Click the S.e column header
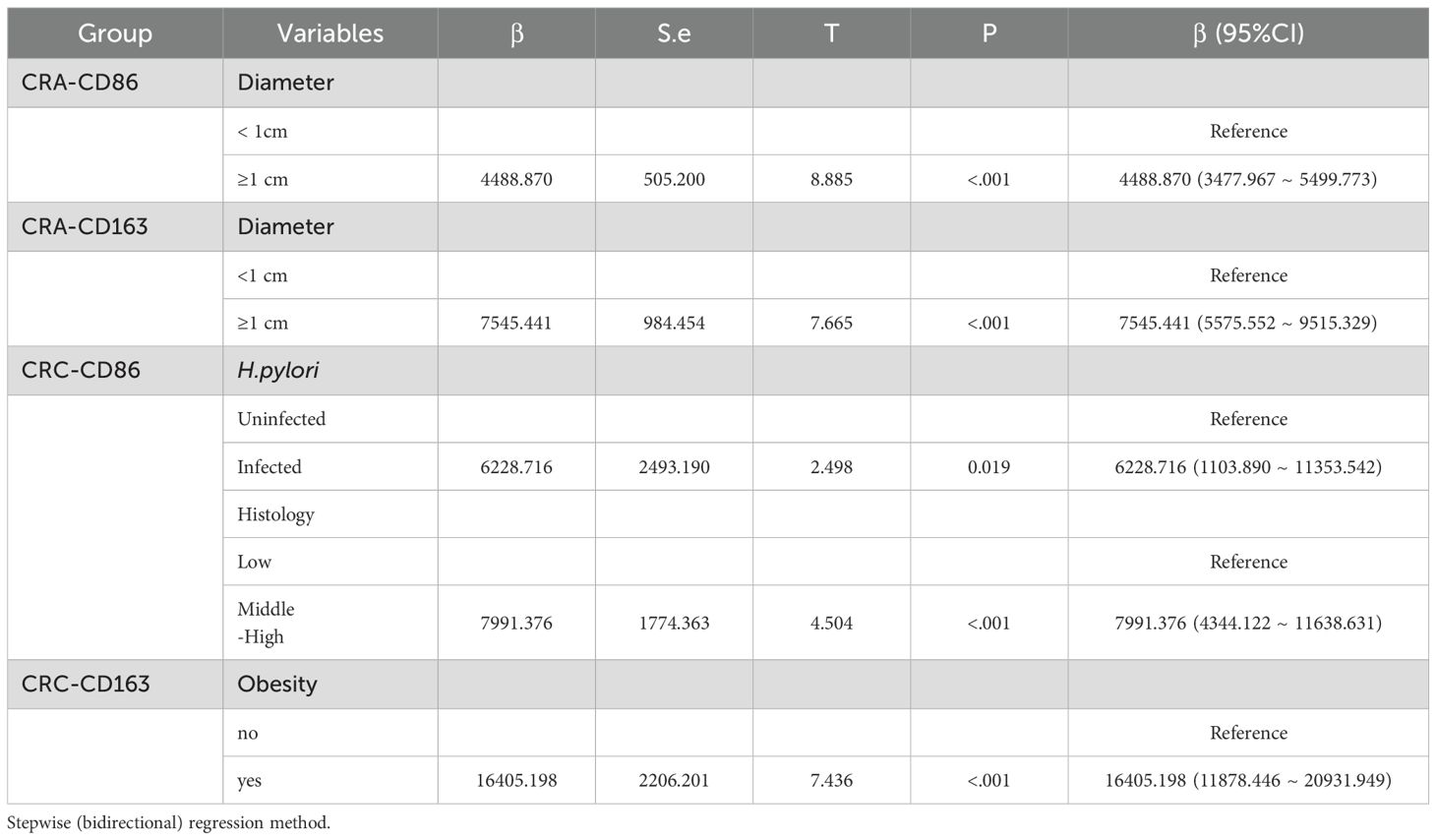 click(674, 33)
